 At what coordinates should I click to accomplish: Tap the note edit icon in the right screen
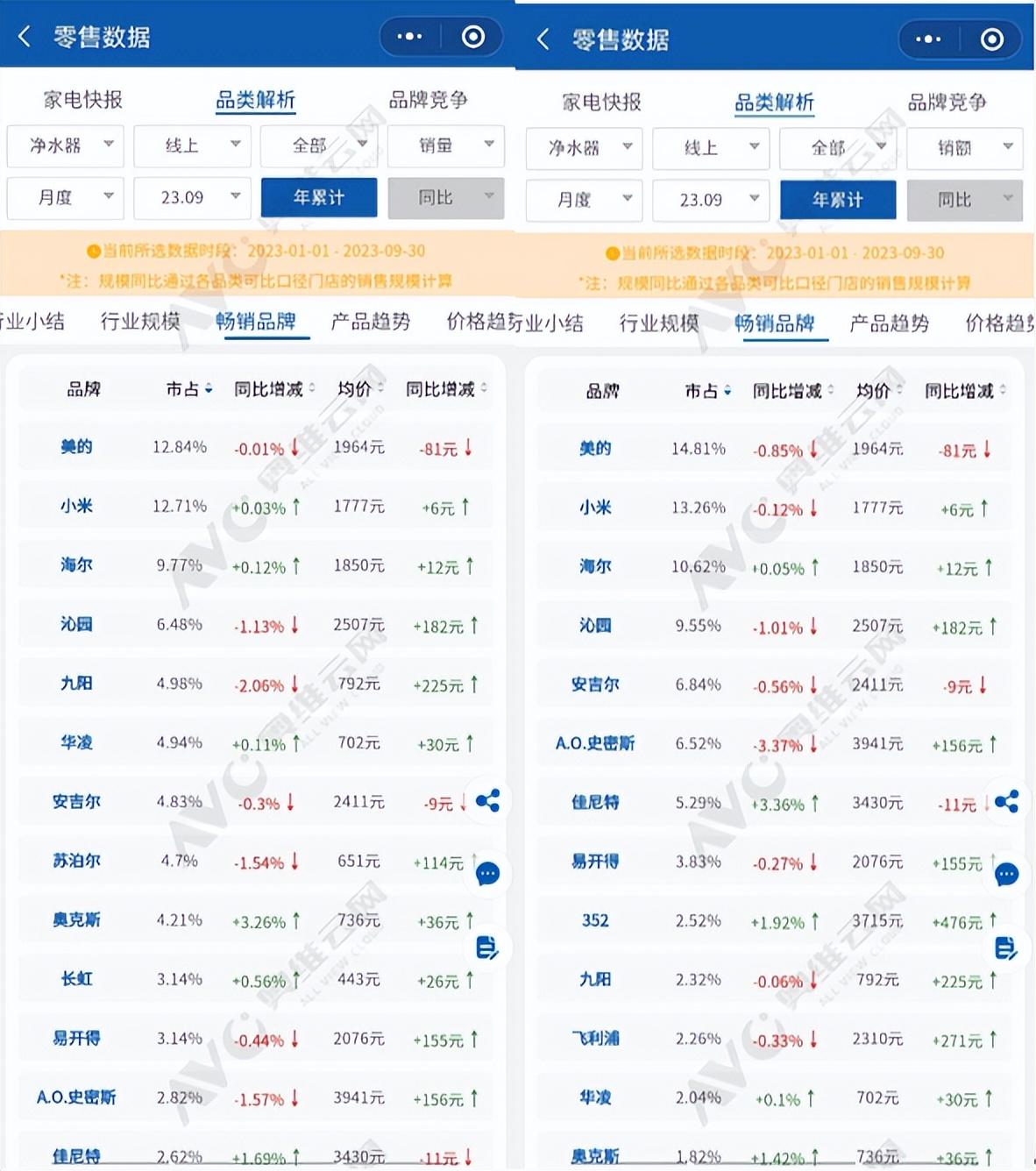coord(1006,948)
